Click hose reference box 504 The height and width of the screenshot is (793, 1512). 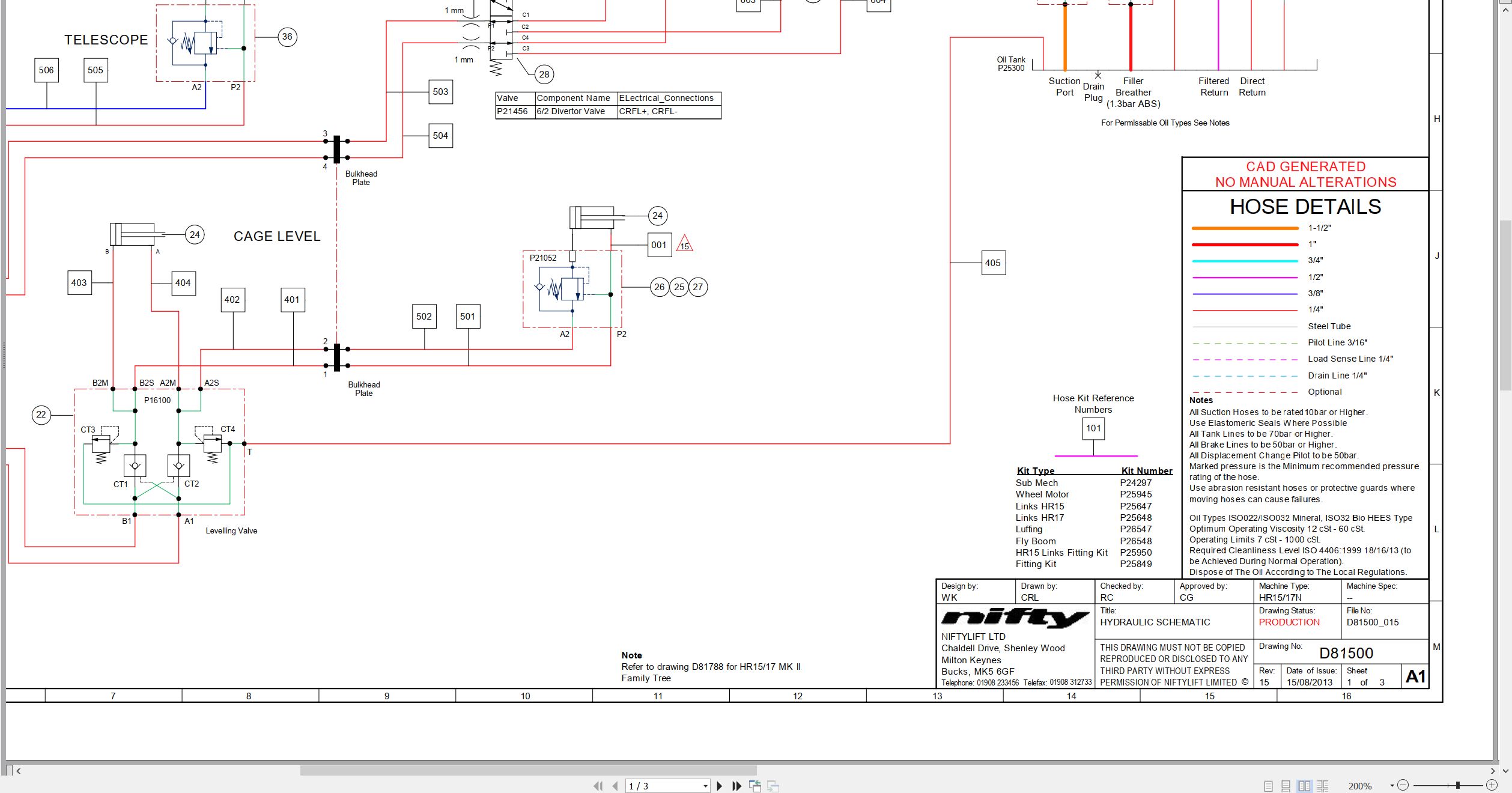coord(440,136)
